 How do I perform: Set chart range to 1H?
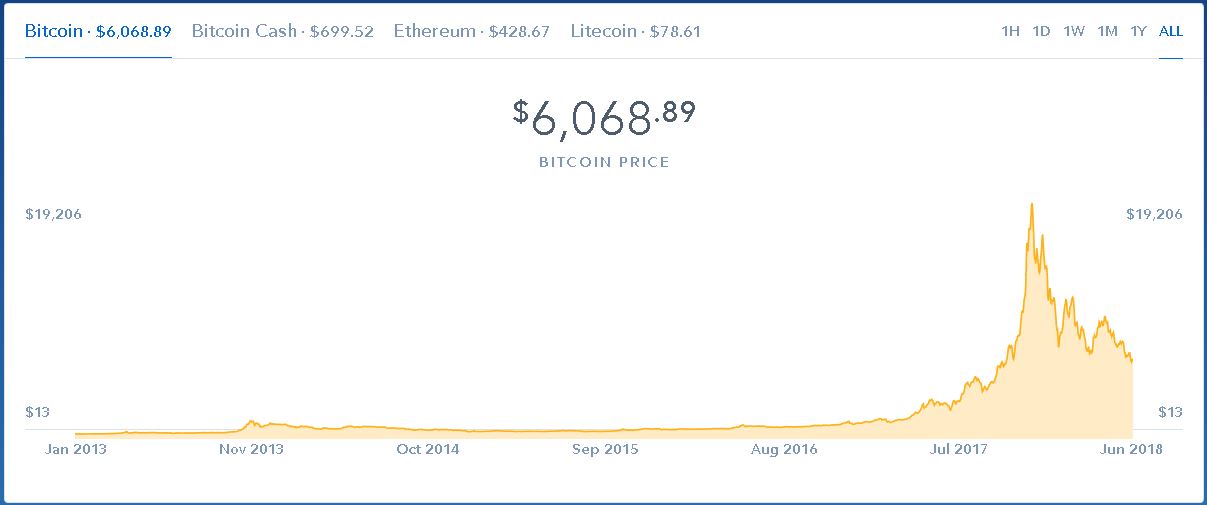pyautogui.click(x=1010, y=31)
